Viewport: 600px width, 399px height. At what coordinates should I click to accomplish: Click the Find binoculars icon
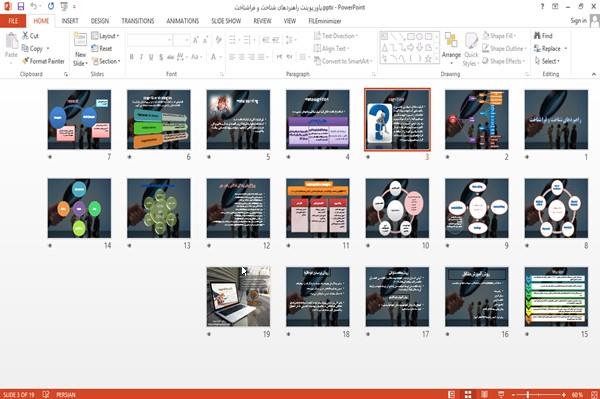point(537,36)
